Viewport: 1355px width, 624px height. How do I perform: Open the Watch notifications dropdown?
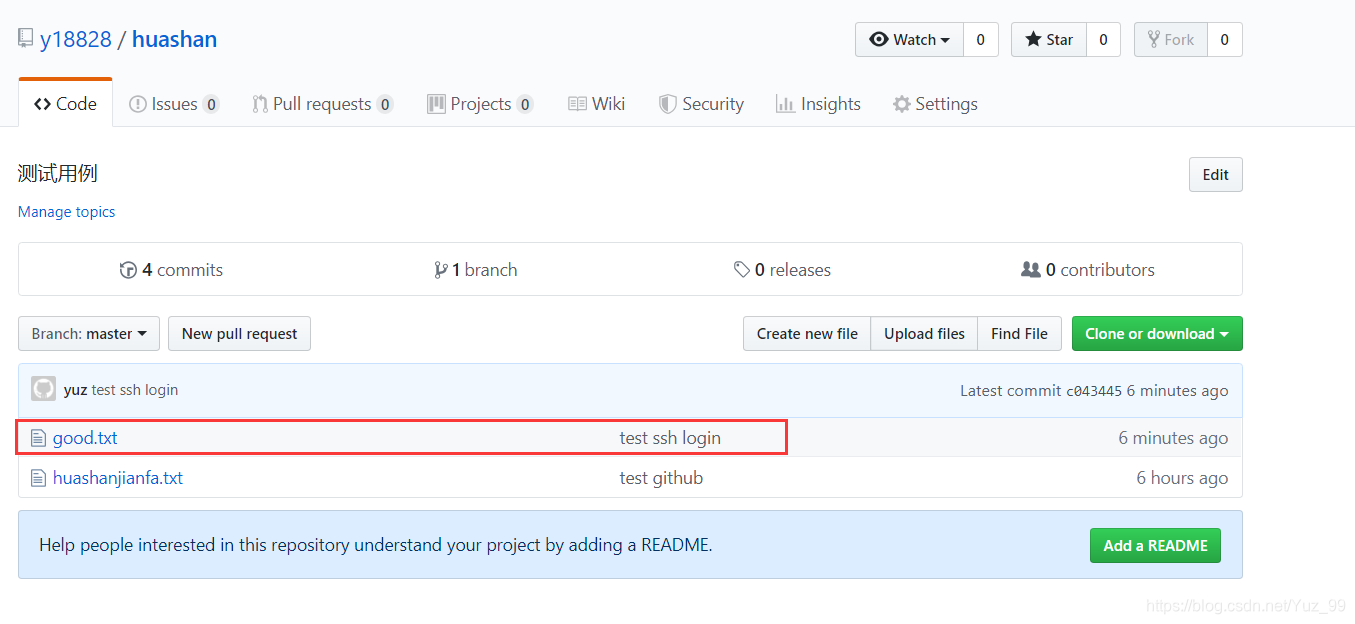[909, 40]
